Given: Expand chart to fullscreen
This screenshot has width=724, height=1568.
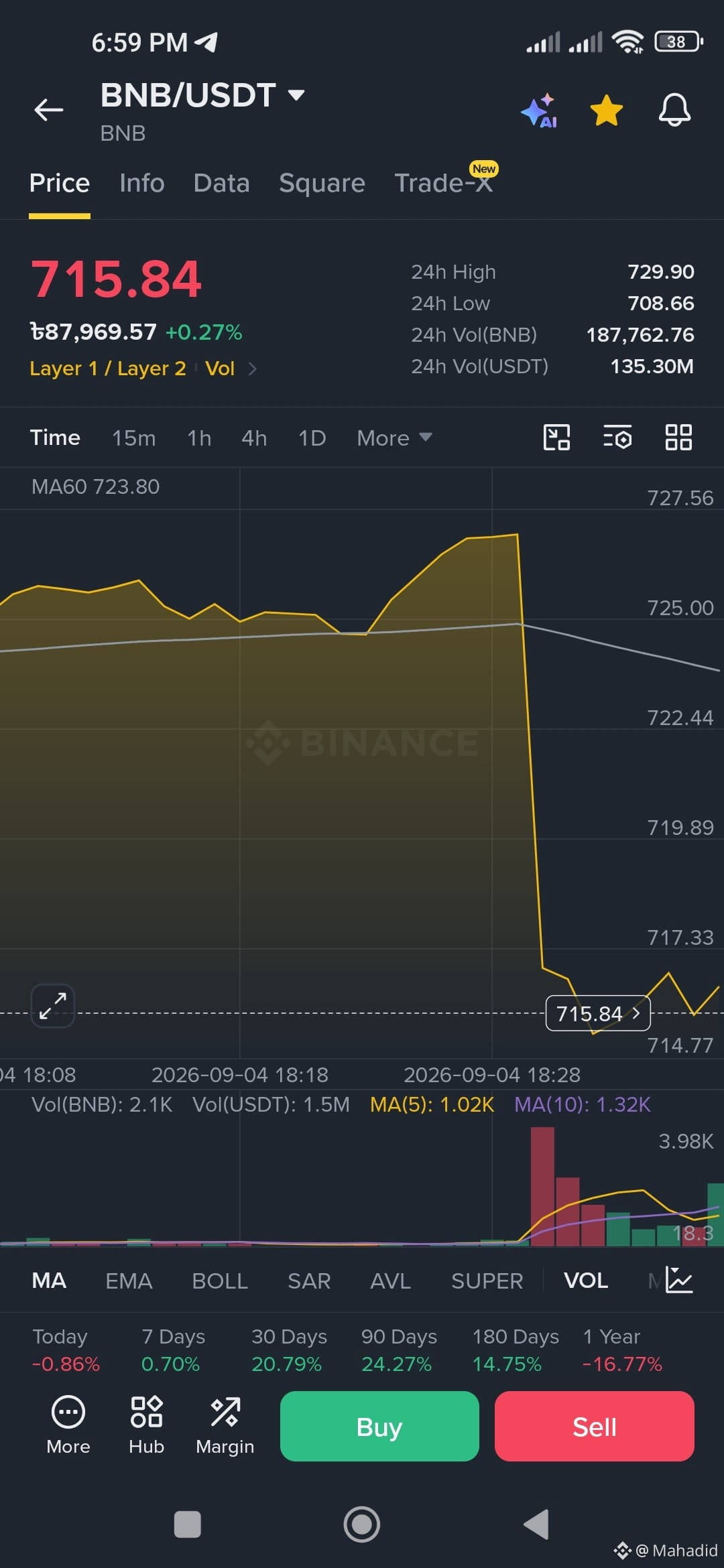Looking at the screenshot, I should point(53,1005).
